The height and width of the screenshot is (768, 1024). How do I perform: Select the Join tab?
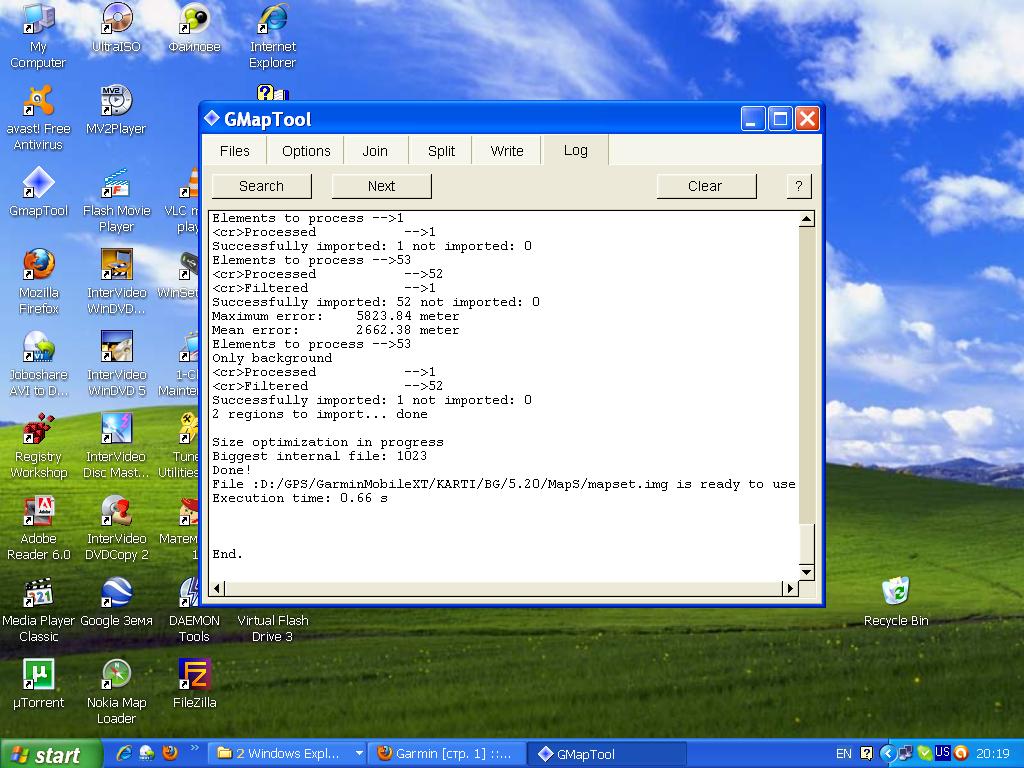[x=375, y=151]
